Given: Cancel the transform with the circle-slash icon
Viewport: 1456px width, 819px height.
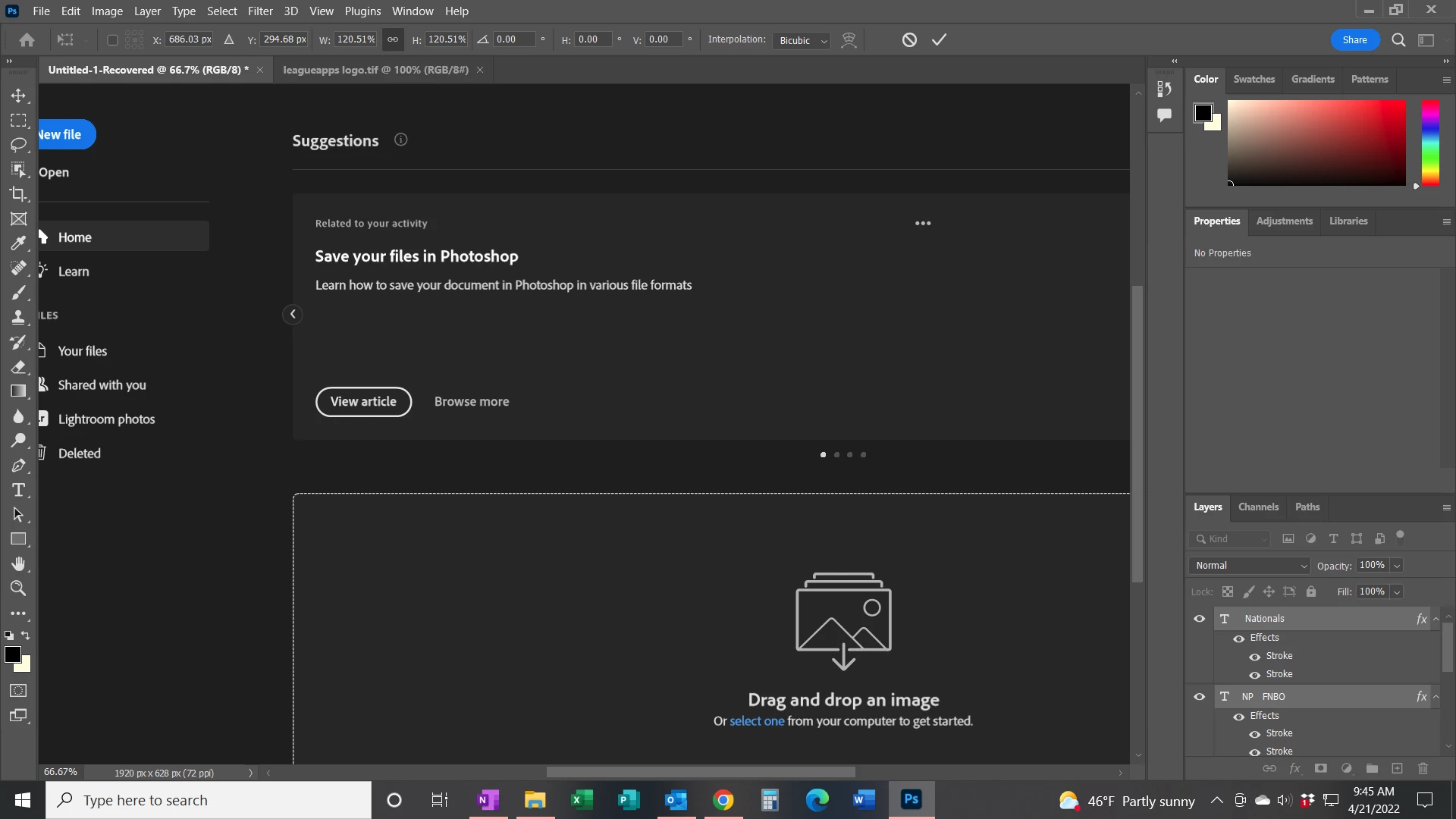Looking at the screenshot, I should click(x=909, y=39).
